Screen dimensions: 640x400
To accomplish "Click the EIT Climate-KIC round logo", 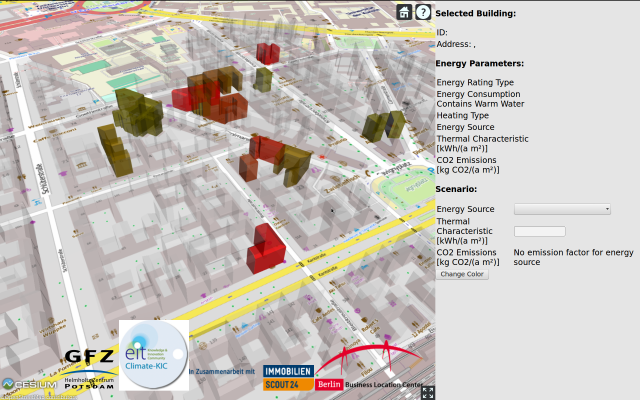I will (154, 354).
